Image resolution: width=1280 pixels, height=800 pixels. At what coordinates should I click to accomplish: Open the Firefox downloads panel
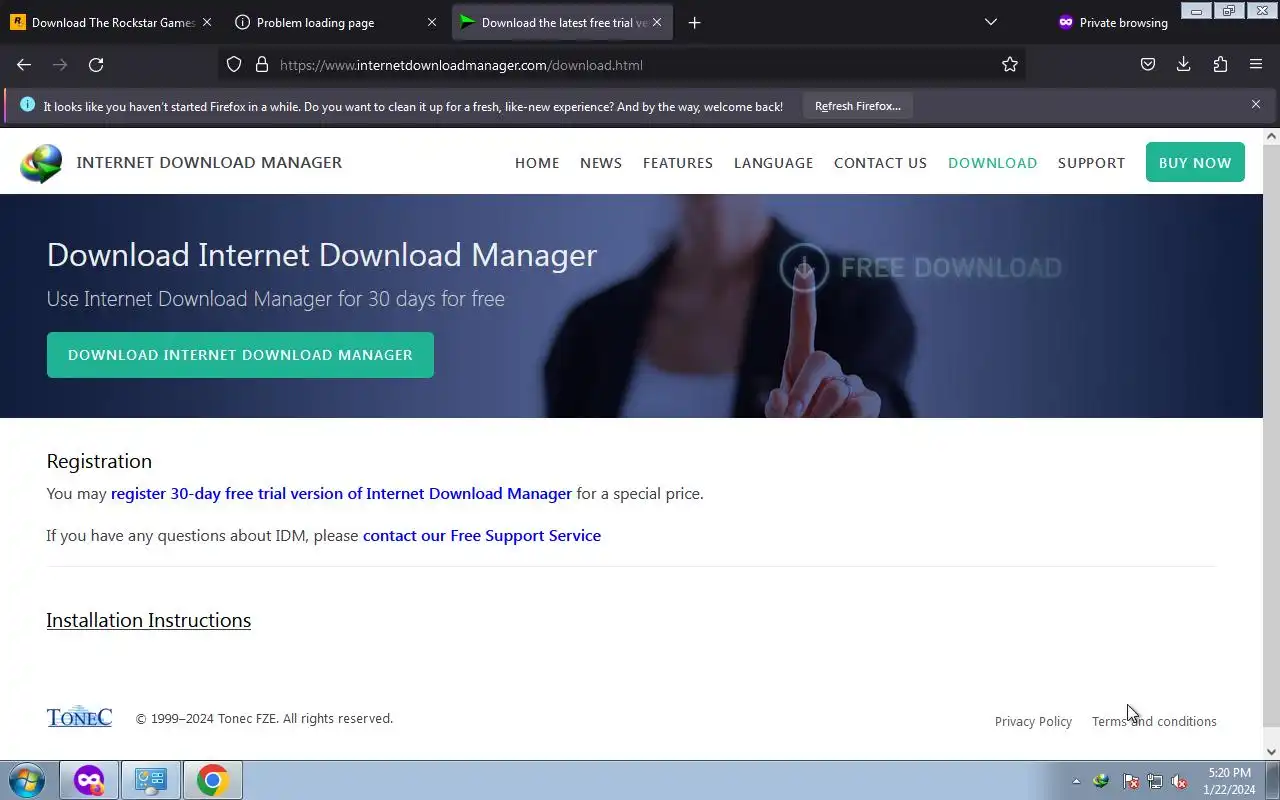[x=1184, y=65]
